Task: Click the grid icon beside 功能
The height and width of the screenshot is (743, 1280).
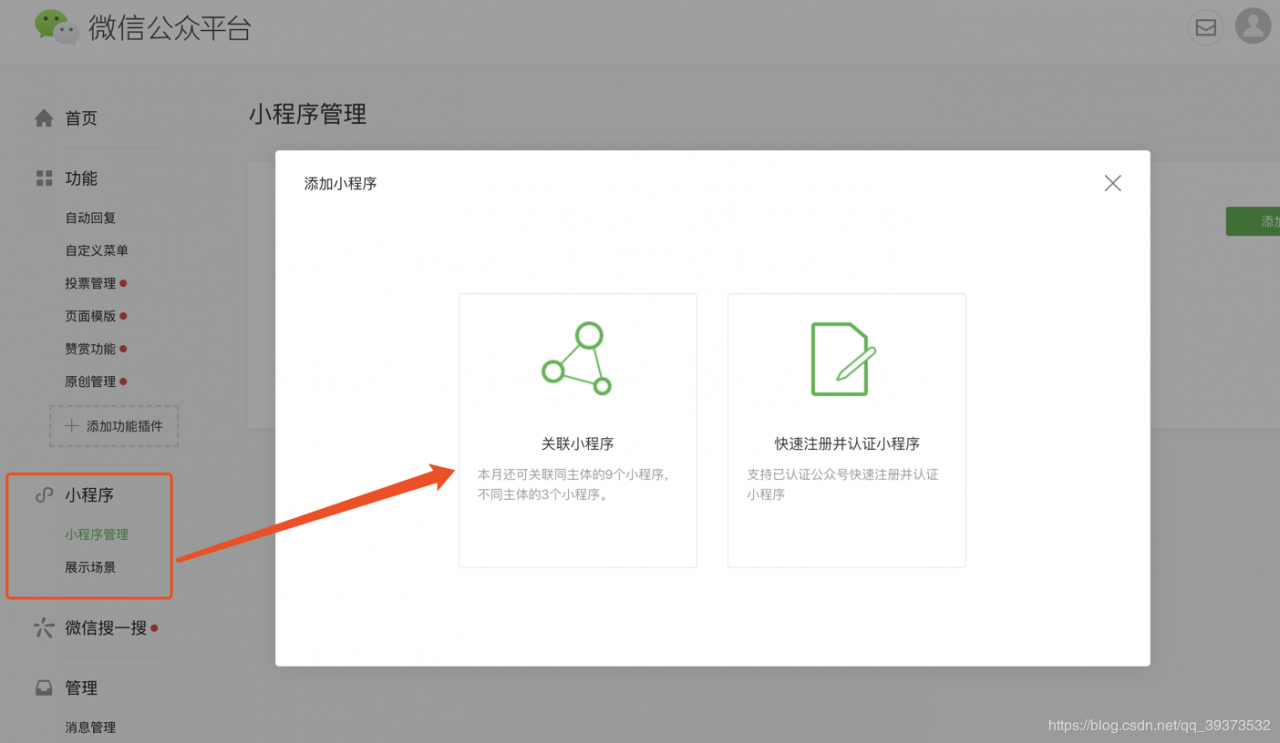Action: pos(44,178)
